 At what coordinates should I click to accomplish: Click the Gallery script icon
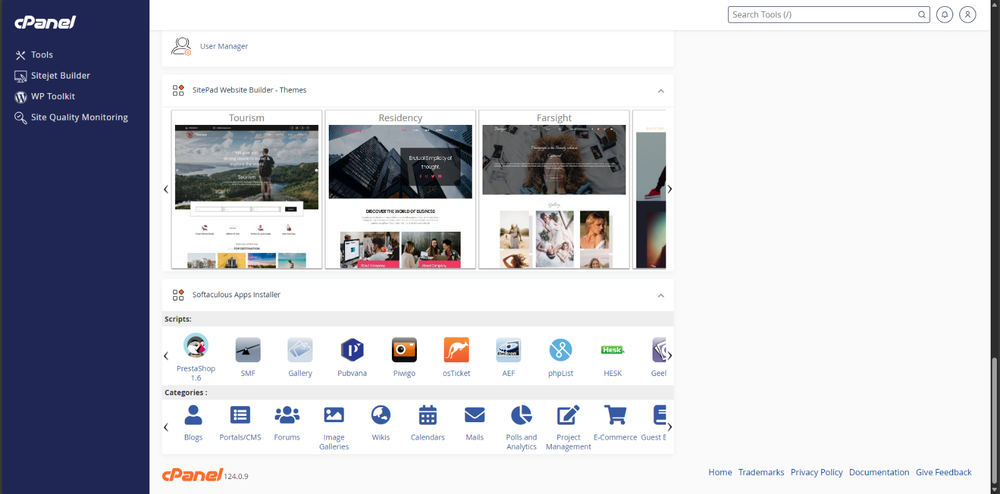[300, 350]
